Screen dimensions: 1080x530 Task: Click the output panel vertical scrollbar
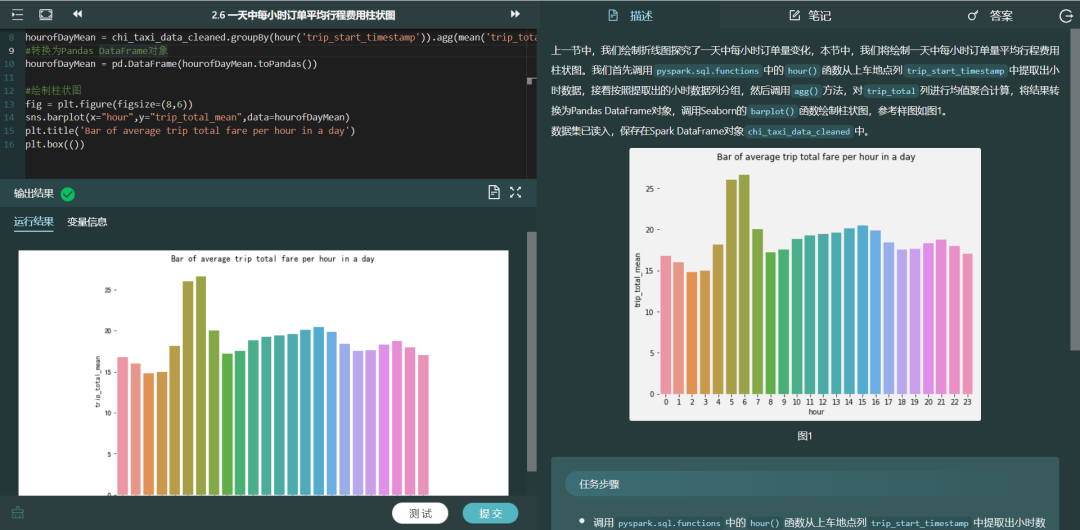(x=531, y=351)
